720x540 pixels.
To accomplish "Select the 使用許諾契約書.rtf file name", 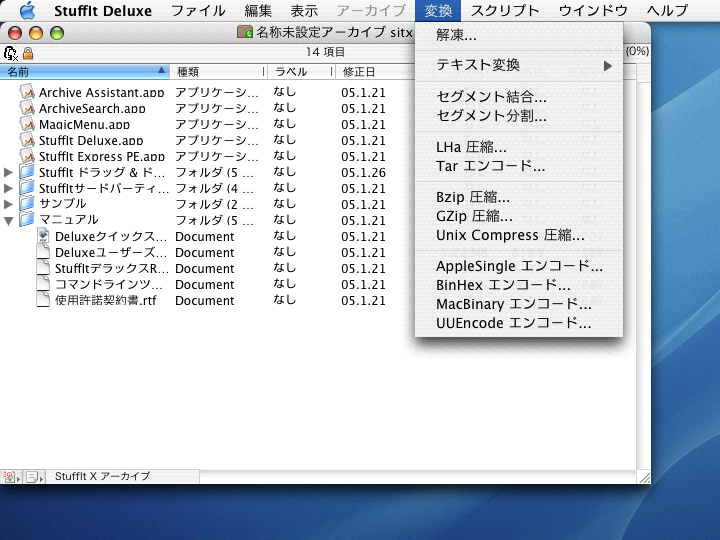I will click(x=106, y=300).
